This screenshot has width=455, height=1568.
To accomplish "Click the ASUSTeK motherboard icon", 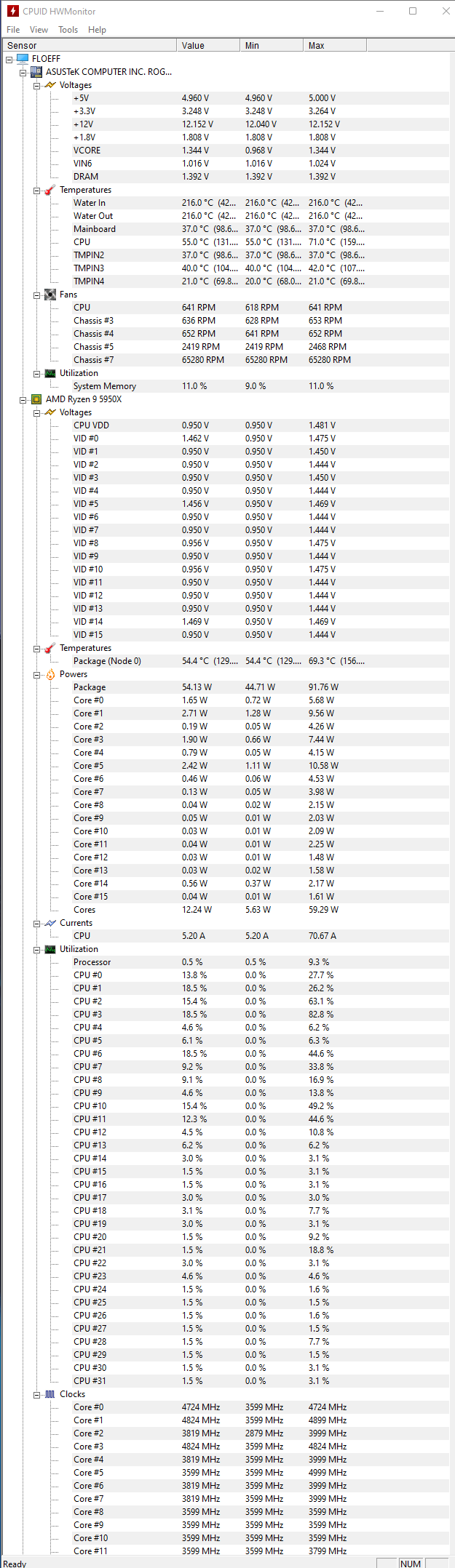I will pyautogui.click(x=36, y=71).
